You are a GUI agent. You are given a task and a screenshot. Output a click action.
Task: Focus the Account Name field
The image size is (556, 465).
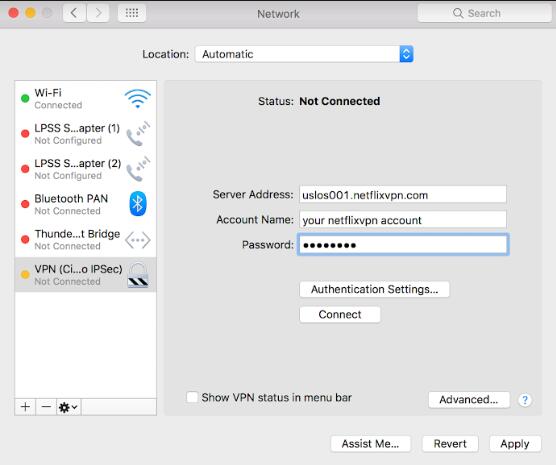coord(403,220)
